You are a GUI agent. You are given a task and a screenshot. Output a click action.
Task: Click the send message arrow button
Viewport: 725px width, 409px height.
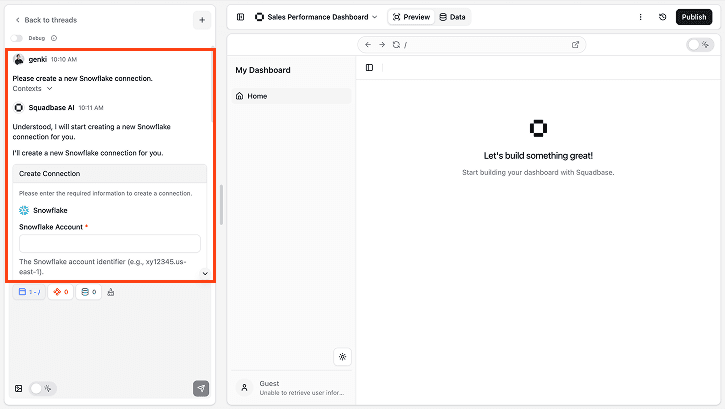coord(201,388)
